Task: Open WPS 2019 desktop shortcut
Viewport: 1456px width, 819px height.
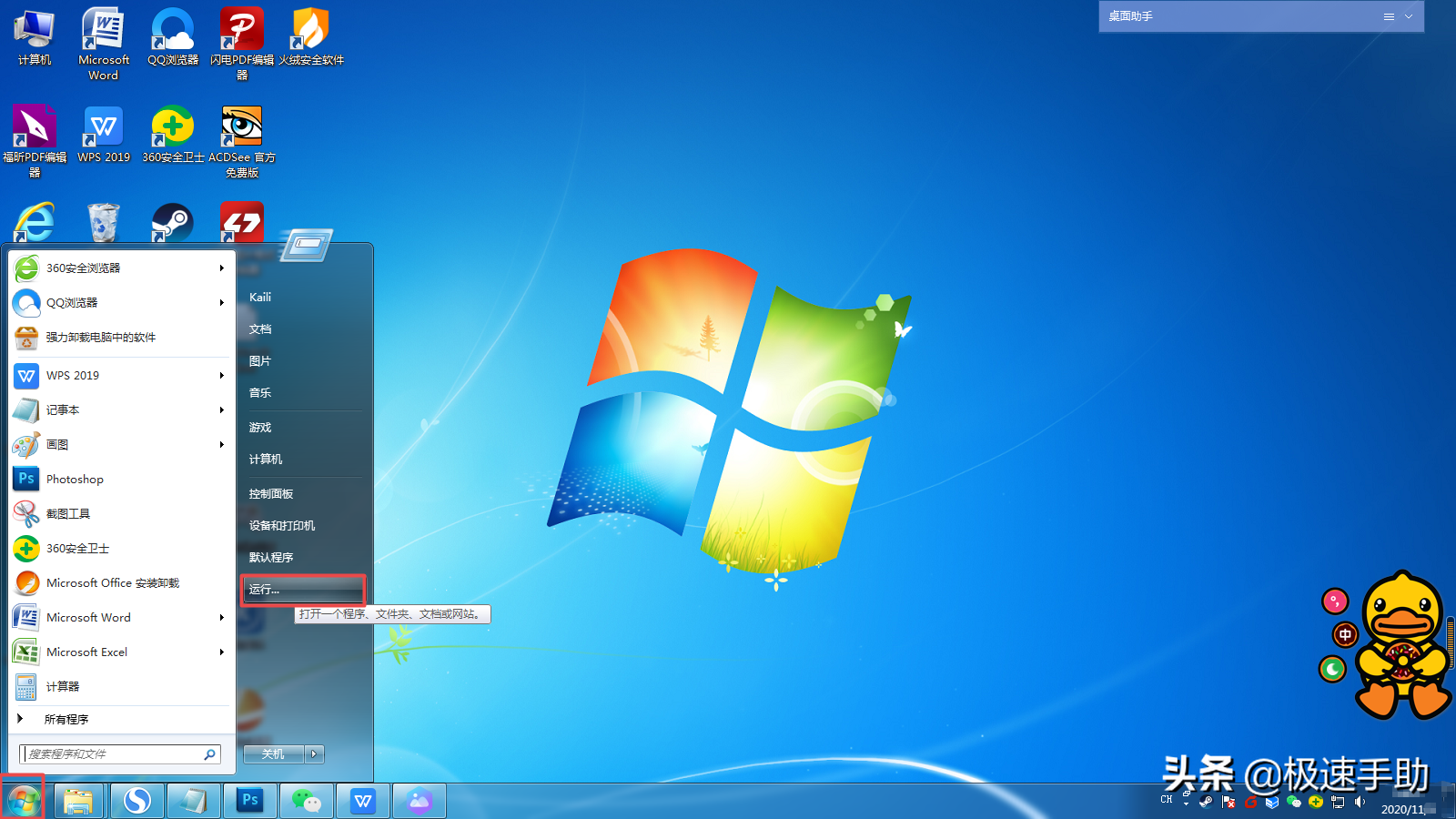Action: (104, 135)
